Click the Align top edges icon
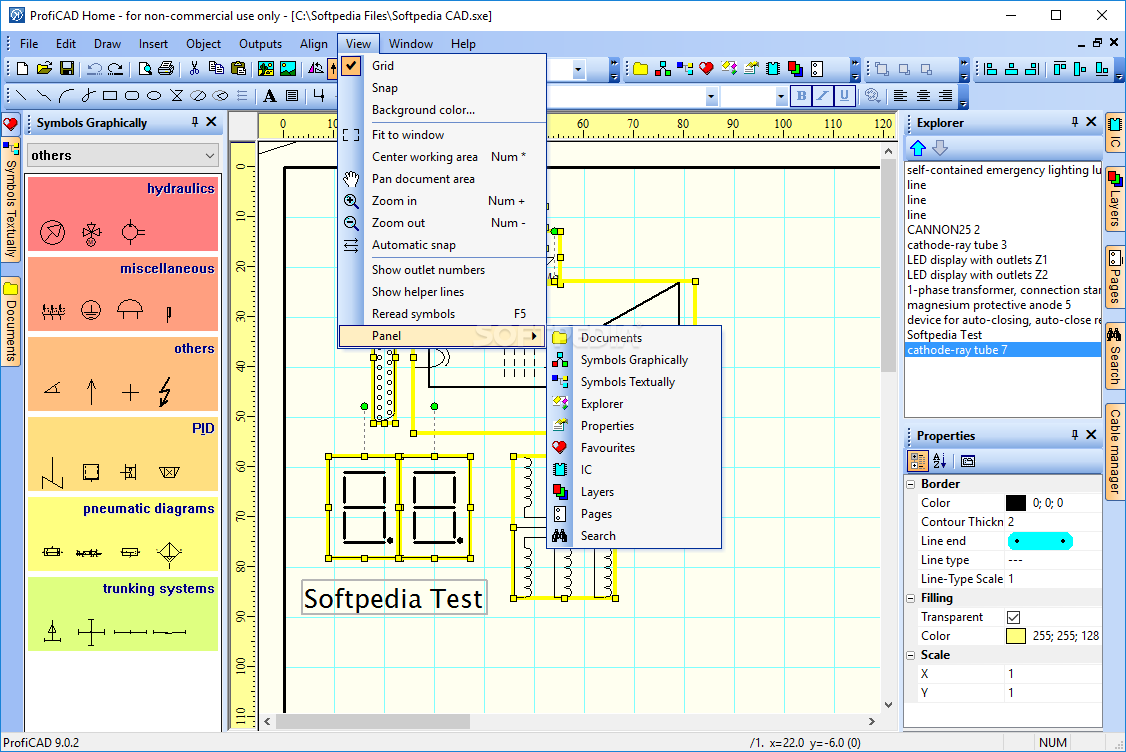This screenshot has height=752, width=1126. tap(1059, 68)
